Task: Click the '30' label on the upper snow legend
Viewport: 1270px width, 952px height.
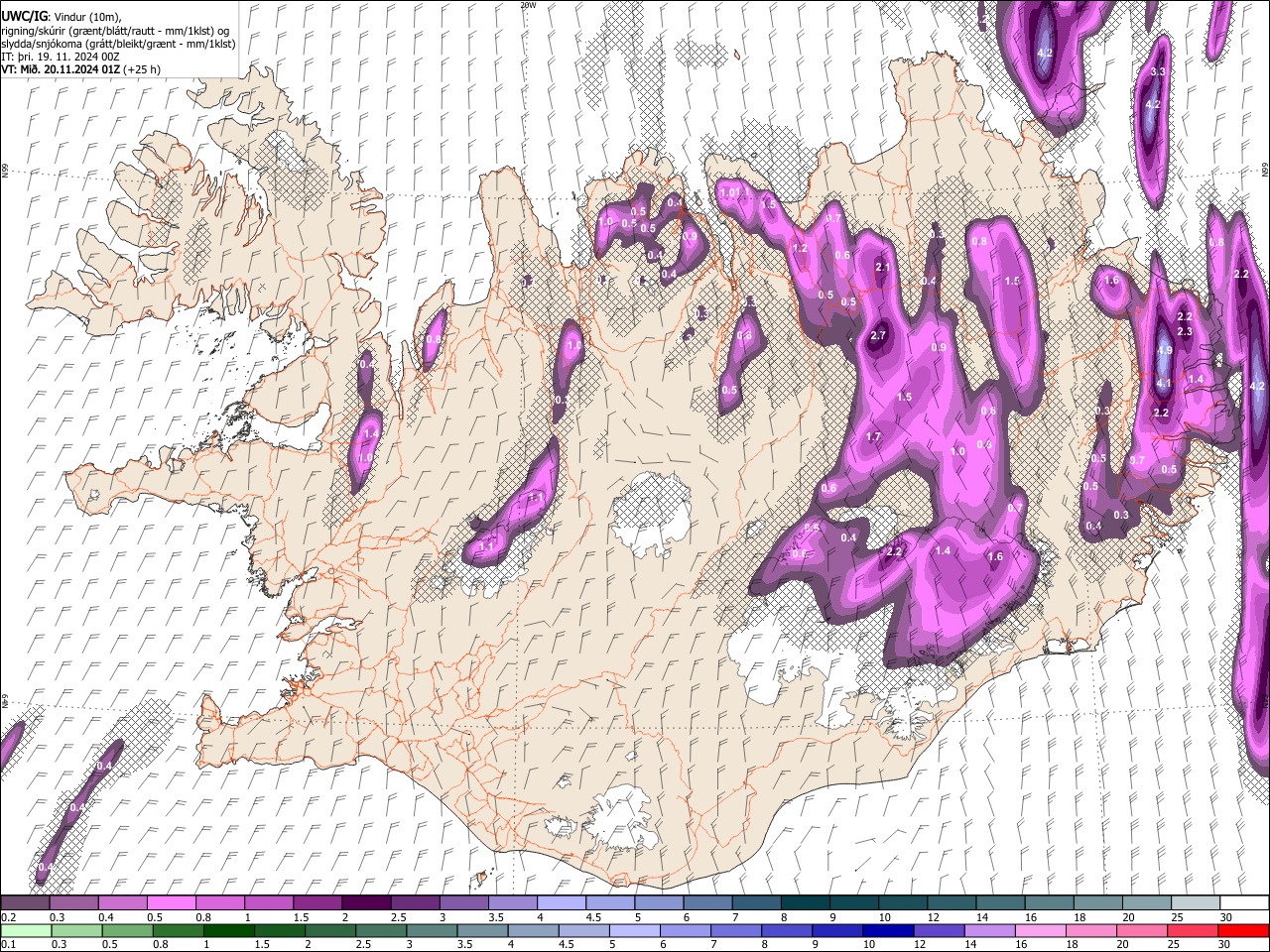Action: [x=1225, y=917]
